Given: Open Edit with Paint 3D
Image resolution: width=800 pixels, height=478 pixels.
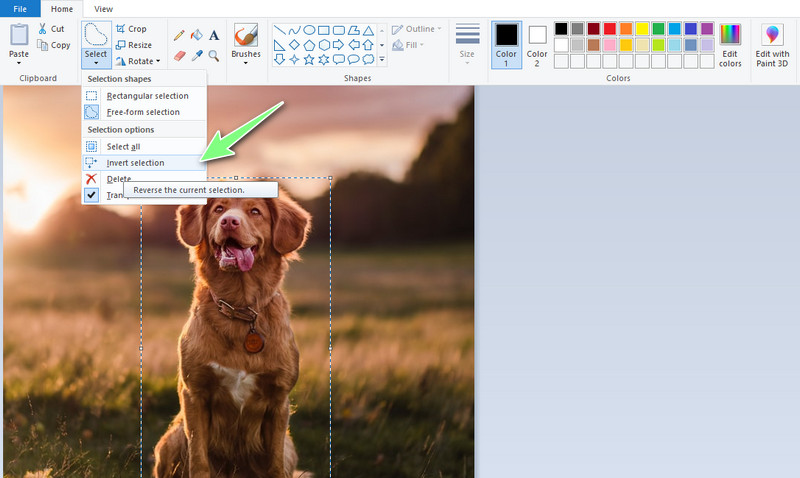Looking at the screenshot, I should pyautogui.click(x=772, y=46).
